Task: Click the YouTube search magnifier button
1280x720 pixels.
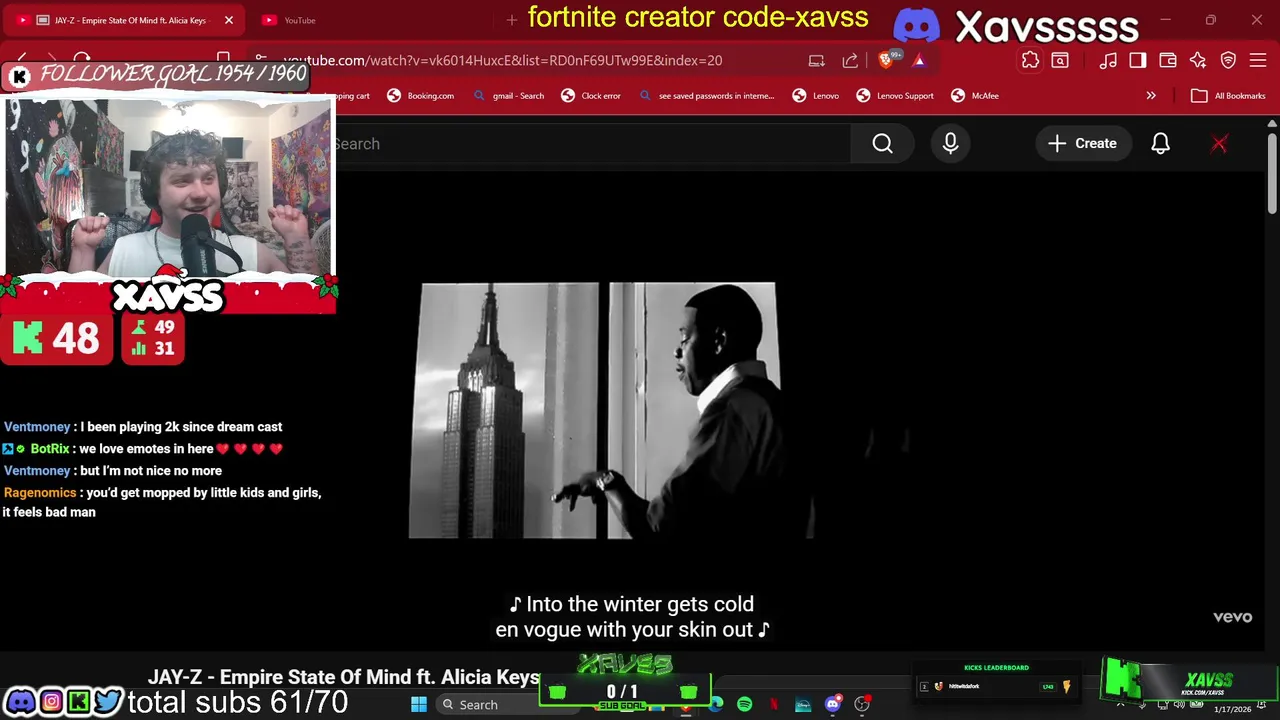Action: 882,144
